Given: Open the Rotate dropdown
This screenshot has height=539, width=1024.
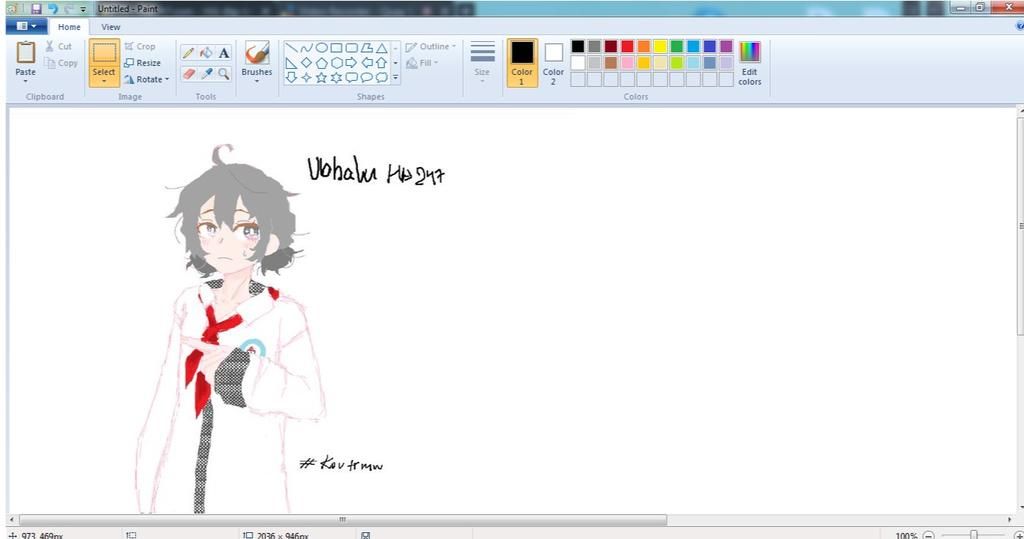Looking at the screenshot, I should [x=147, y=79].
